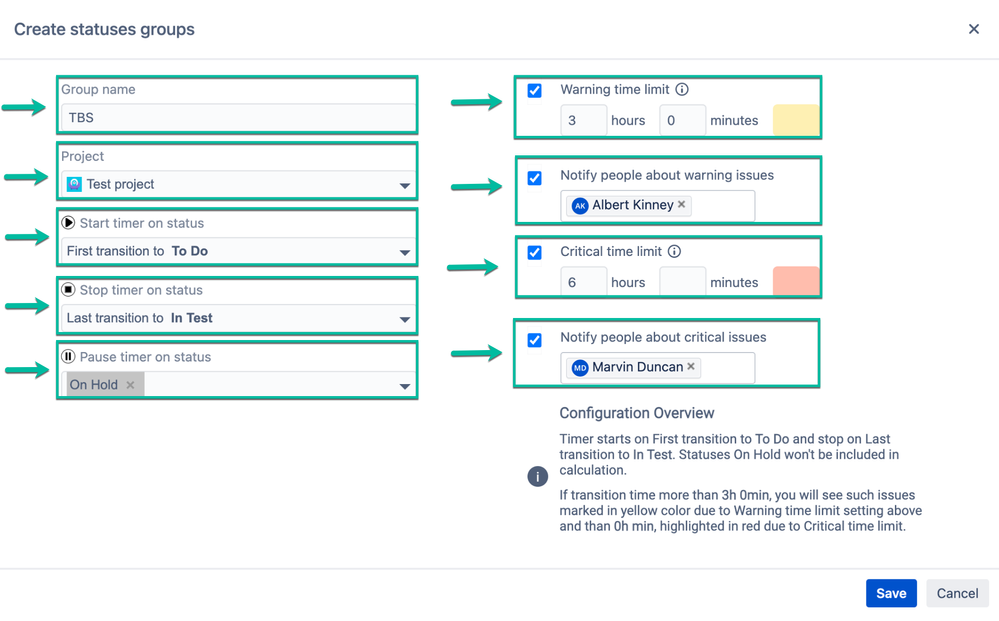Click the Group name input field
This screenshot has width=999, height=621.
click(236, 117)
